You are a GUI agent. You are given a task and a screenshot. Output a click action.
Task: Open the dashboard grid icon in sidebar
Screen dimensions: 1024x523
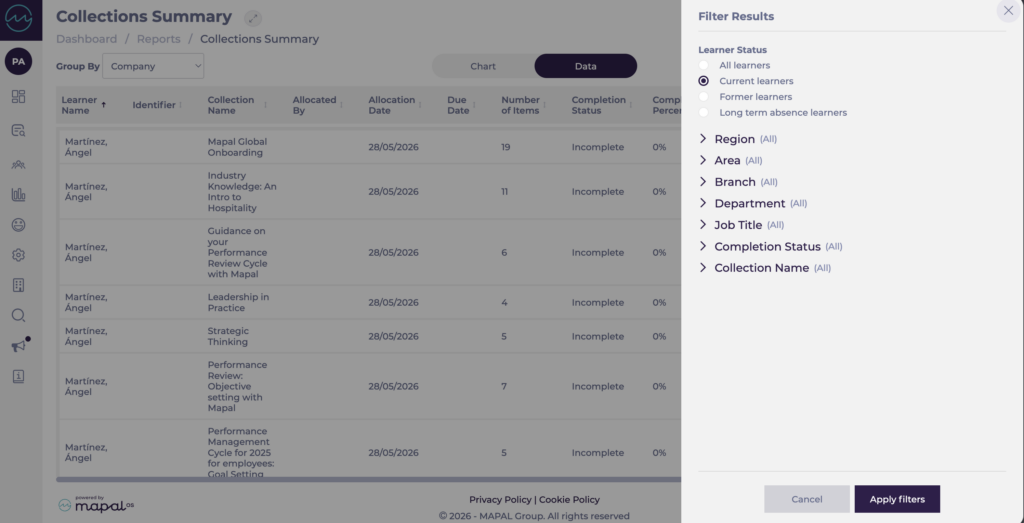click(18, 97)
